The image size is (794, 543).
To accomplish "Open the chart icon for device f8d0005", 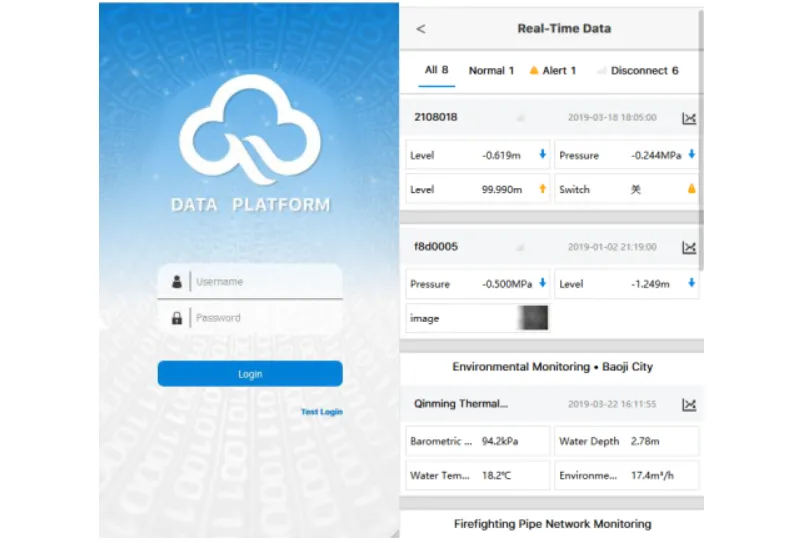I will click(689, 247).
